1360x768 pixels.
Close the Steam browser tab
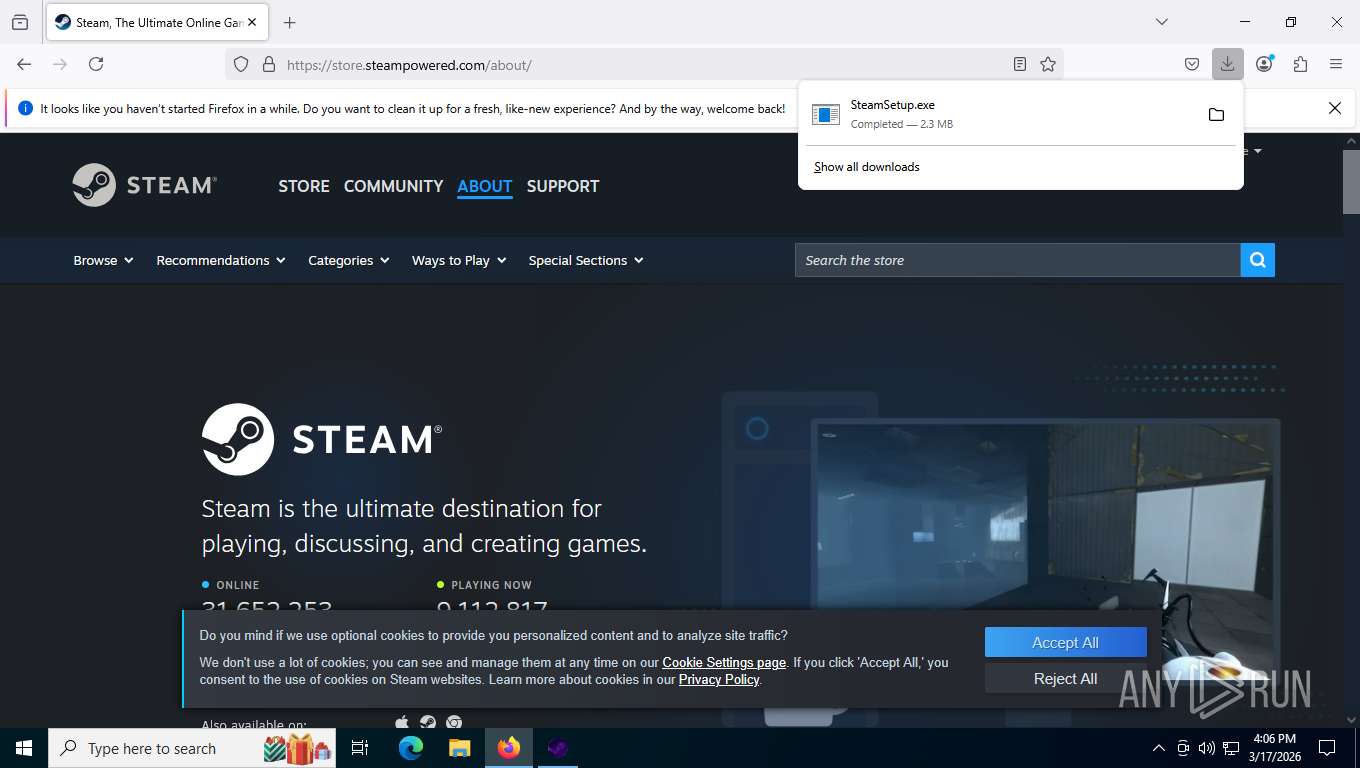(x=251, y=22)
